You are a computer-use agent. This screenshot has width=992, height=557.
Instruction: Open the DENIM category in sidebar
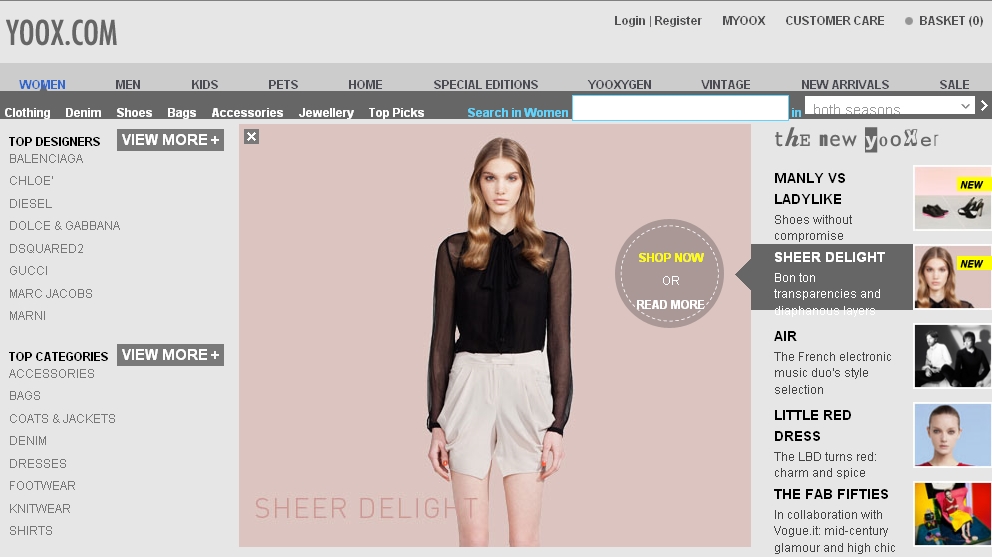point(28,441)
